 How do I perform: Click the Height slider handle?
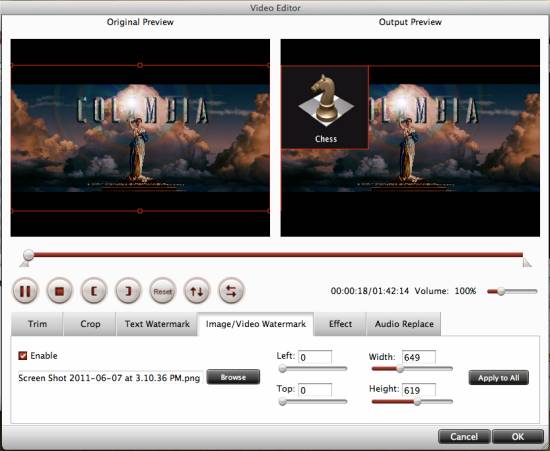(x=417, y=402)
